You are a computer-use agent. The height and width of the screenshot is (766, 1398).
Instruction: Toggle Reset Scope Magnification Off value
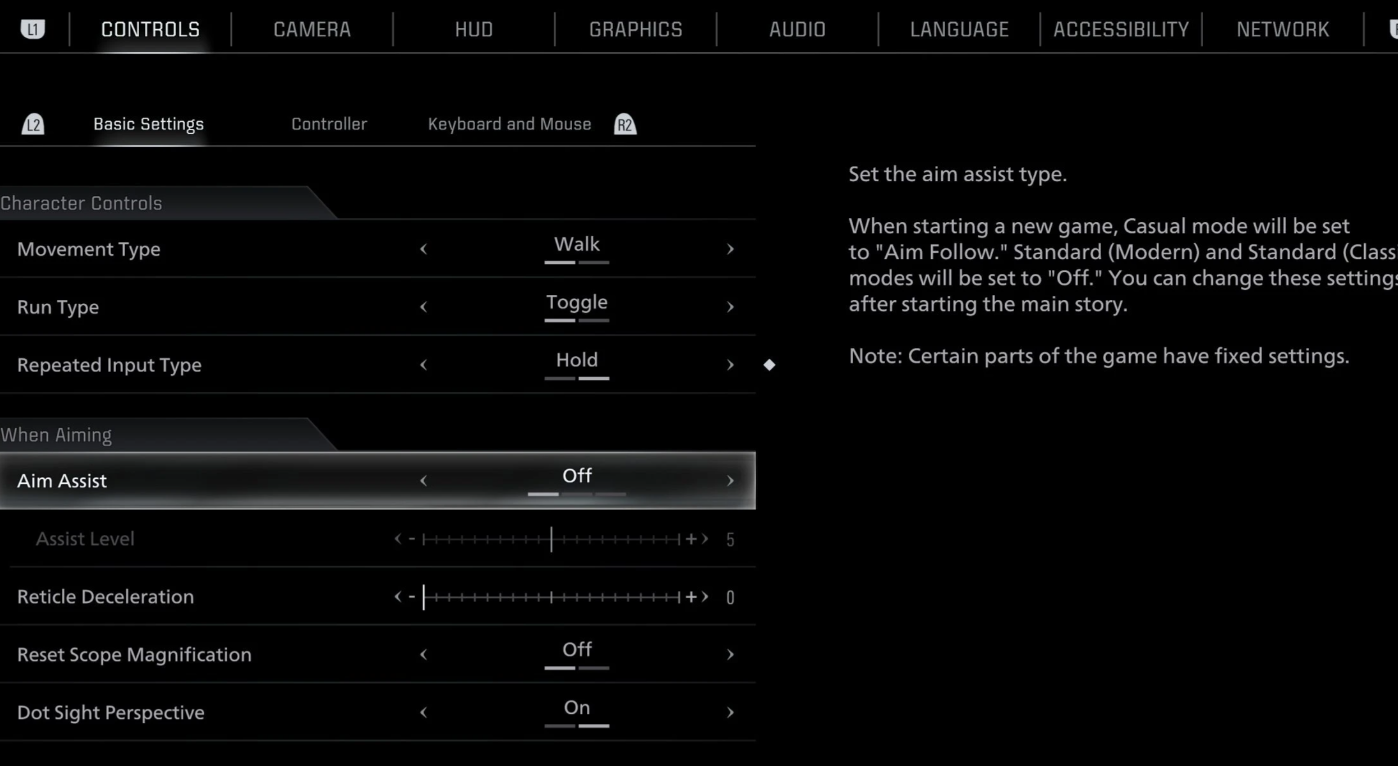[577, 650]
